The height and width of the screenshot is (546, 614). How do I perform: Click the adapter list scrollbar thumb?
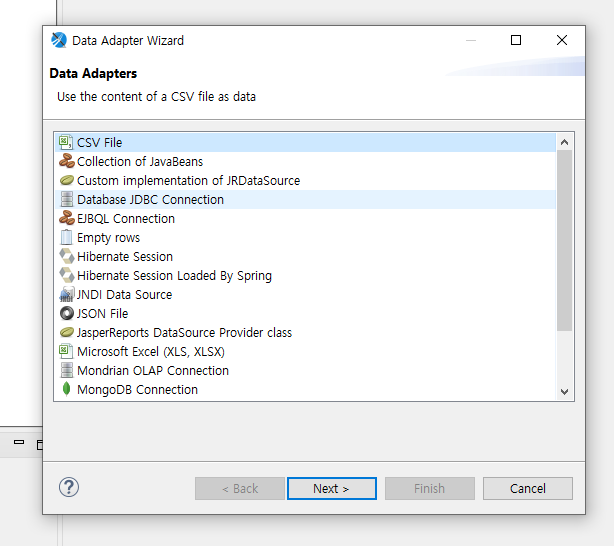564,240
